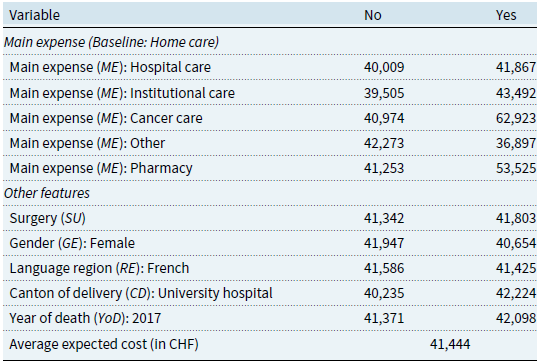The image size is (538, 364).
Task: Click Cancer care Yes value 62,923
Action: point(516,118)
